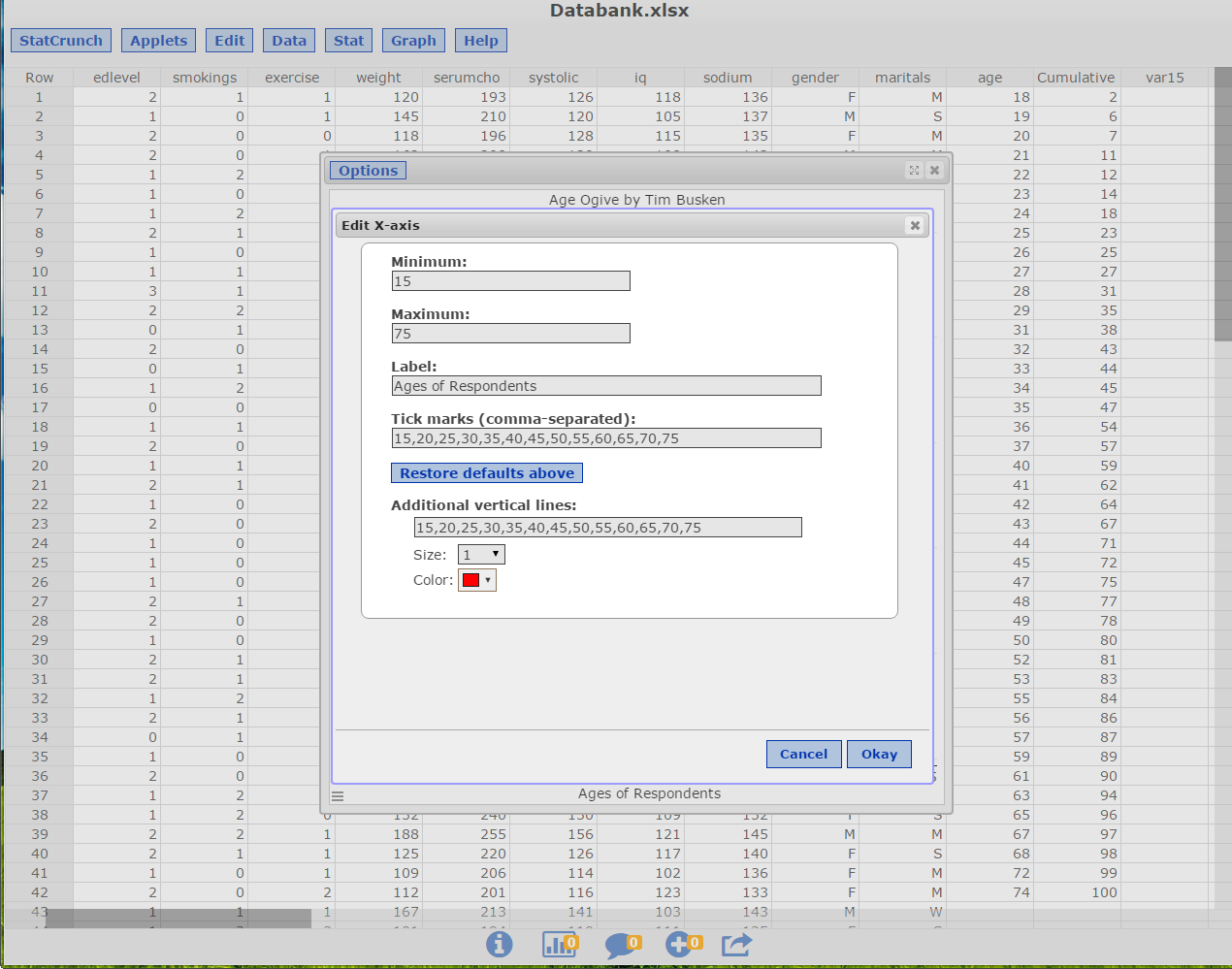This screenshot has width=1232, height=969.
Task: Select the exercise column header
Action: click(292, 78)
